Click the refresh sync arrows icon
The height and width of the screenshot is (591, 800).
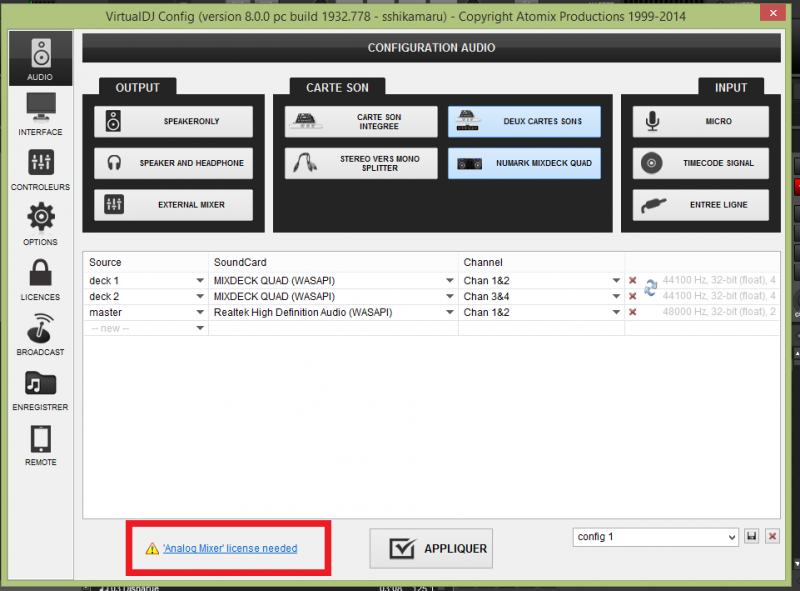tap(651, 288)
